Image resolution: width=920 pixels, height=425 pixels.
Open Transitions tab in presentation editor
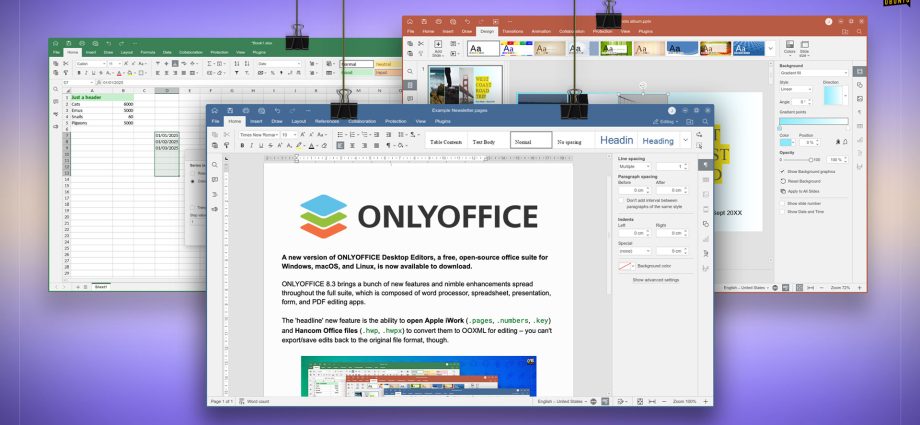(x=512, y=31)
